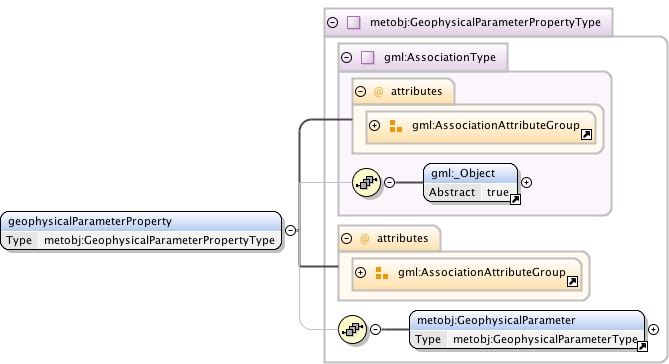Follow reference arrow on upper gml:AssociationAttributeGroup
Screen dimensions: 669x364
[x=586, y=135]
